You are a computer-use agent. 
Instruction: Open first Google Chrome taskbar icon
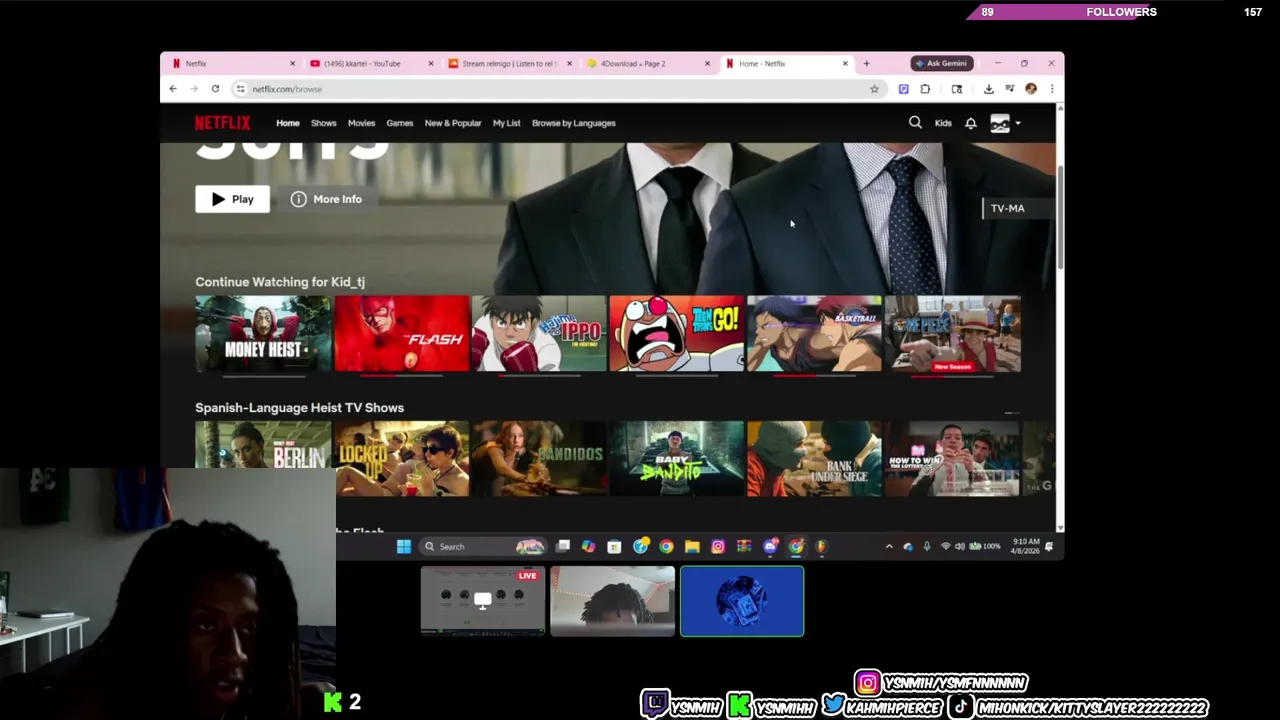click(666, 546)
